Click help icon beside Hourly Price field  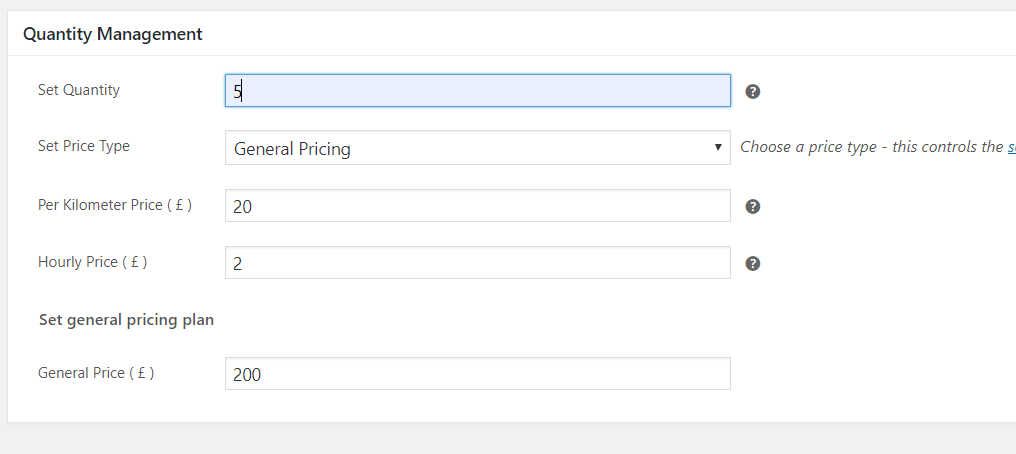753,263
